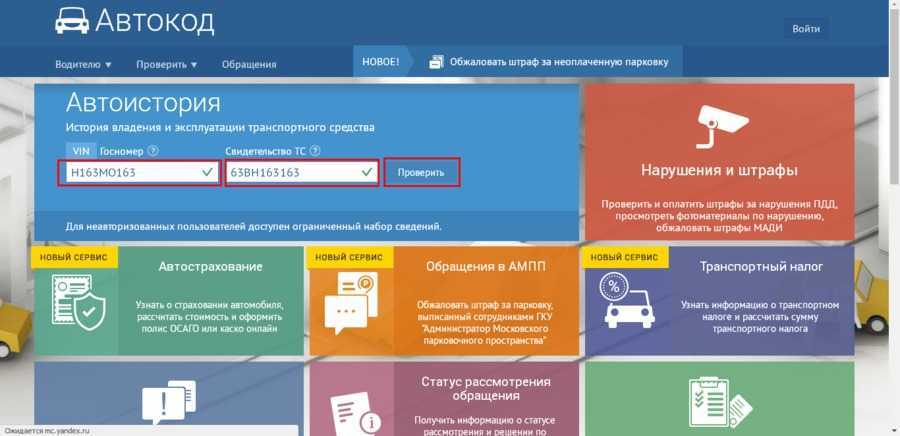900x436 pixels.
Task: Open the Обжаловать штраф за неоплаченную парковку link
Action: (557, 62)
